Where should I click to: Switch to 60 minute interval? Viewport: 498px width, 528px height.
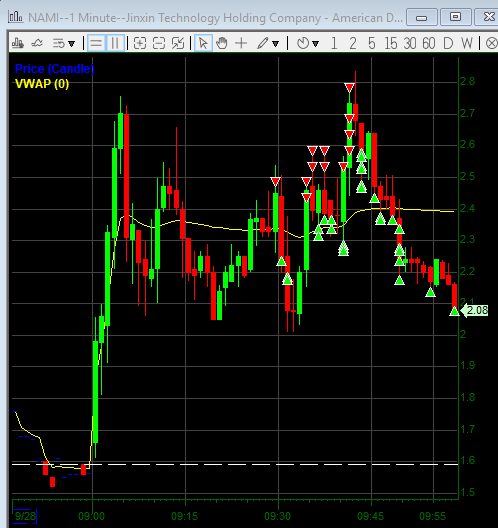[x=429, y=43]
